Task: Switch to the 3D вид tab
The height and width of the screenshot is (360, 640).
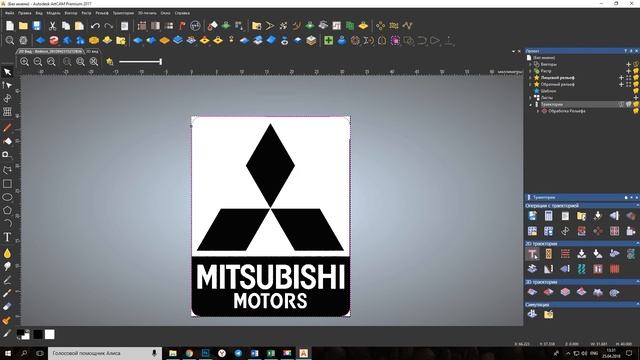Action: coord(92,51)
